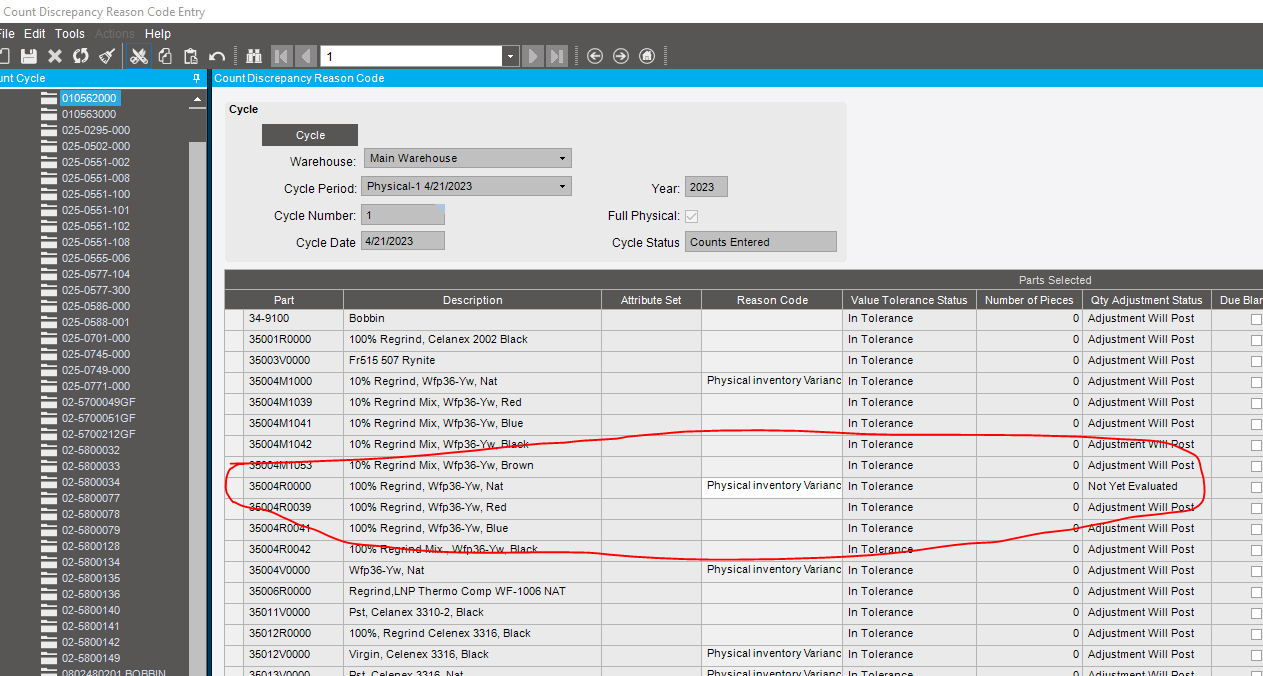Image resolution: width=1263 pixels, height=676 pixels.
Task: Toggle the Full Physical checkbox
Action: [x=692, y=216]
